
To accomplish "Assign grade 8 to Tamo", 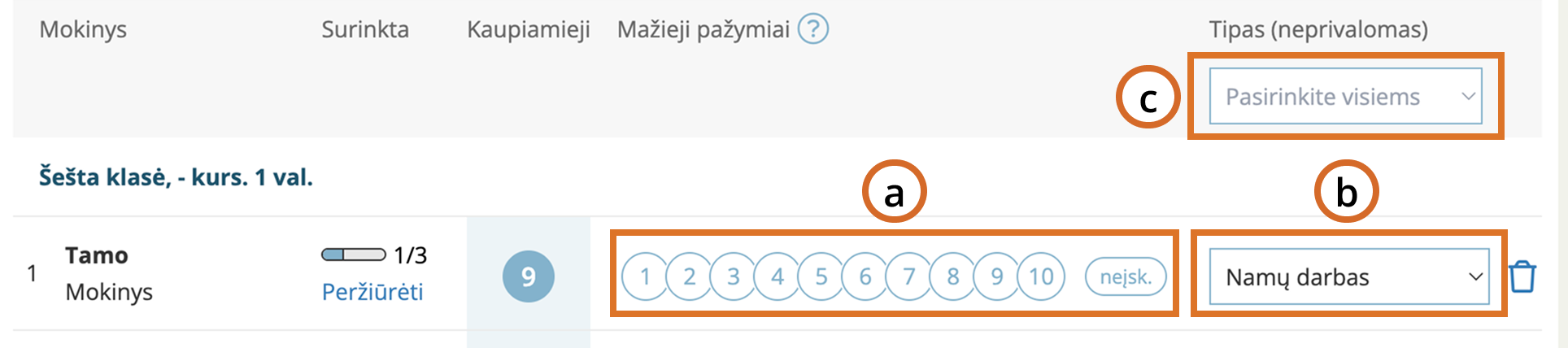I will tap(952, 277).
